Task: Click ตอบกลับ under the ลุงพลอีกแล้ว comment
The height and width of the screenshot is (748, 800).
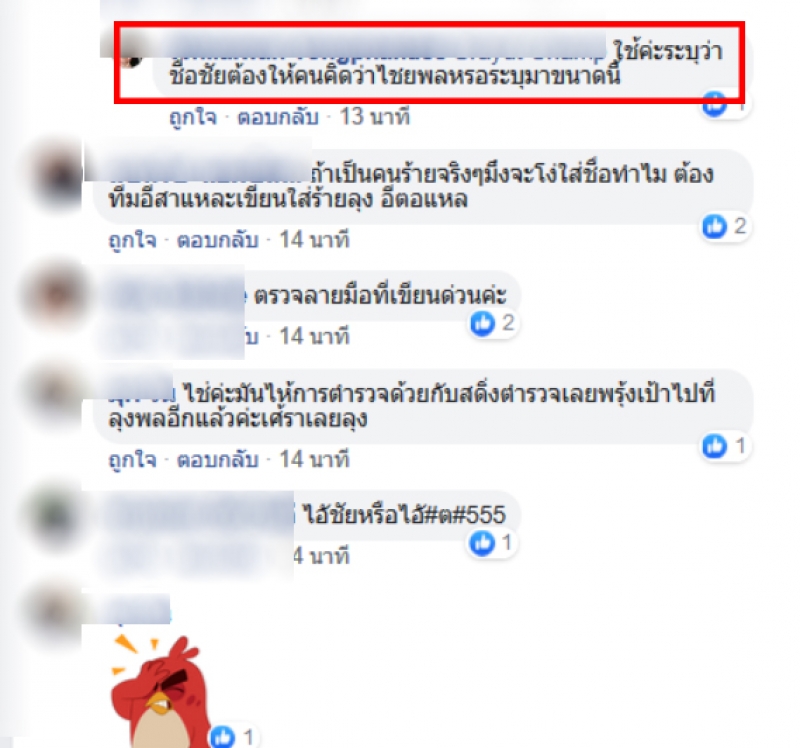Action: click(217, 460)
